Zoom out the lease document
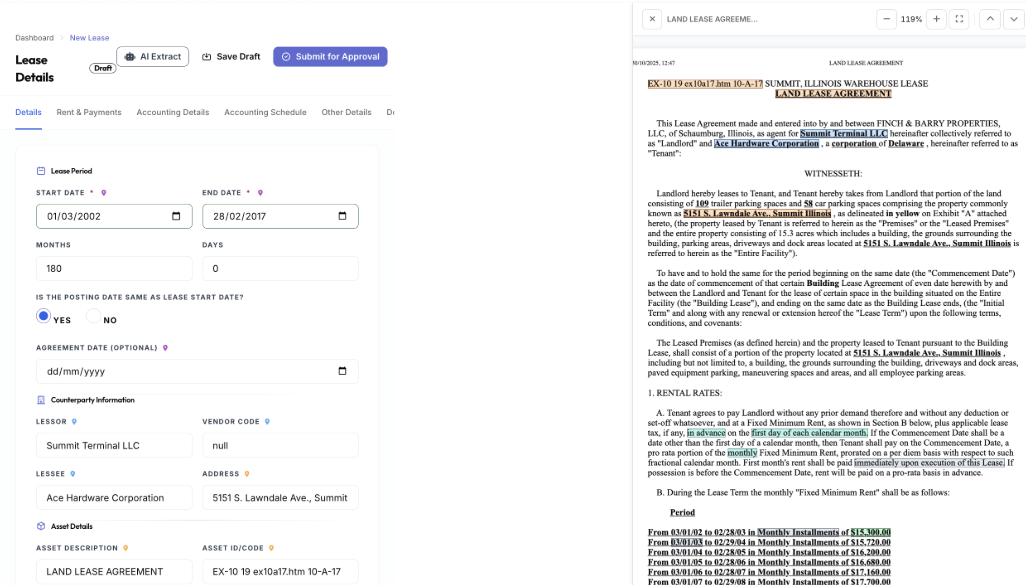The width and height of the screenshot is (1026, 585). [887, 19]
